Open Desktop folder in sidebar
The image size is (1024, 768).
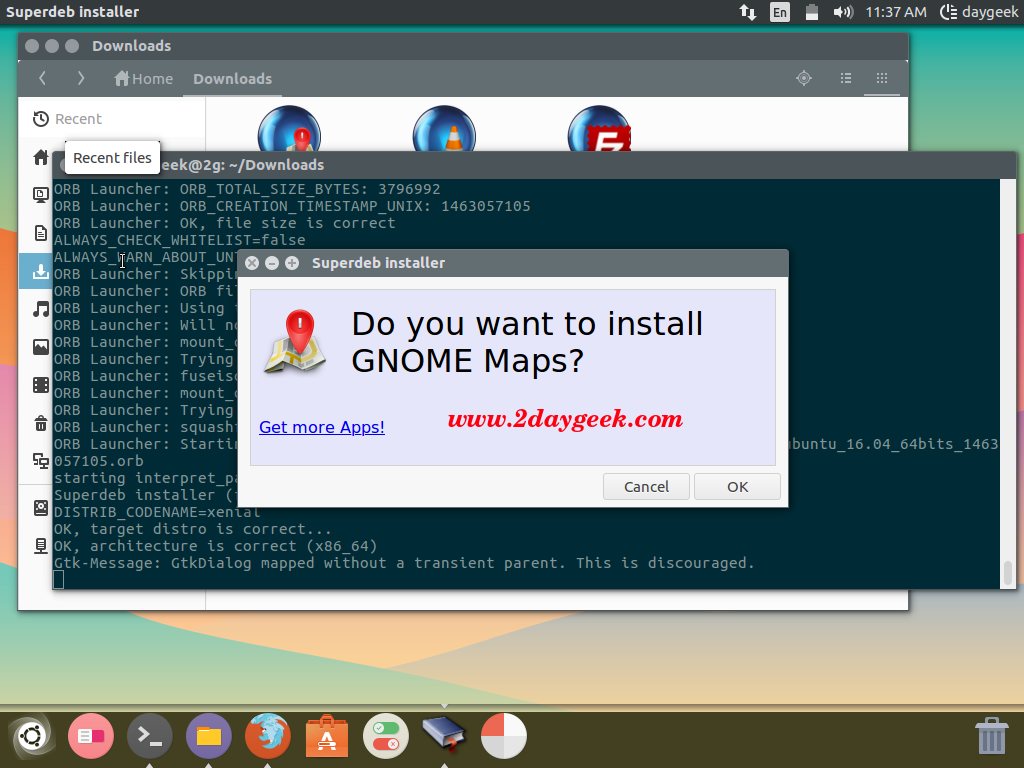40,195
